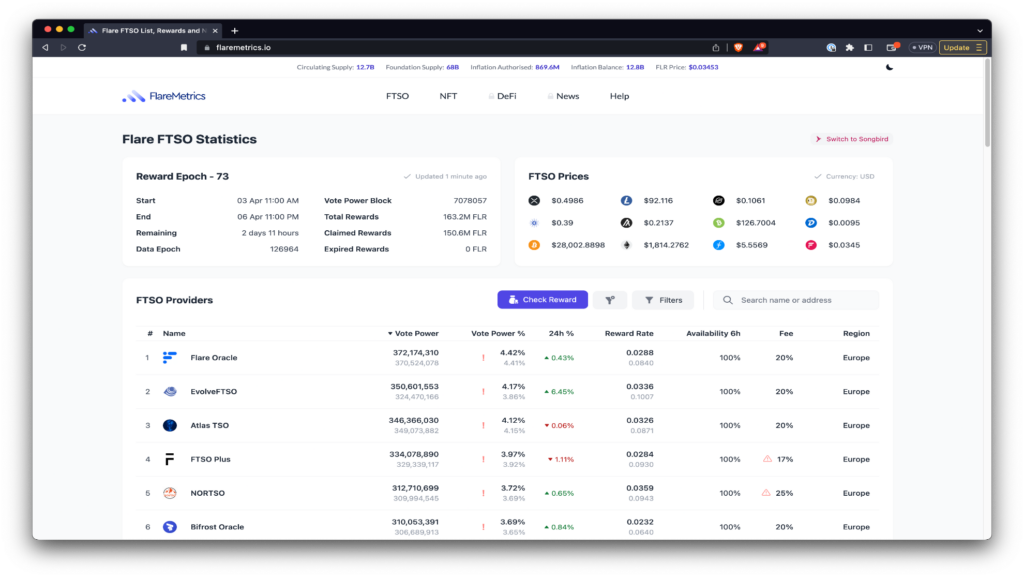1024x577 pixels.
Task: Toggle dark mode with the moon icon
Action: [x=889, y=67]
